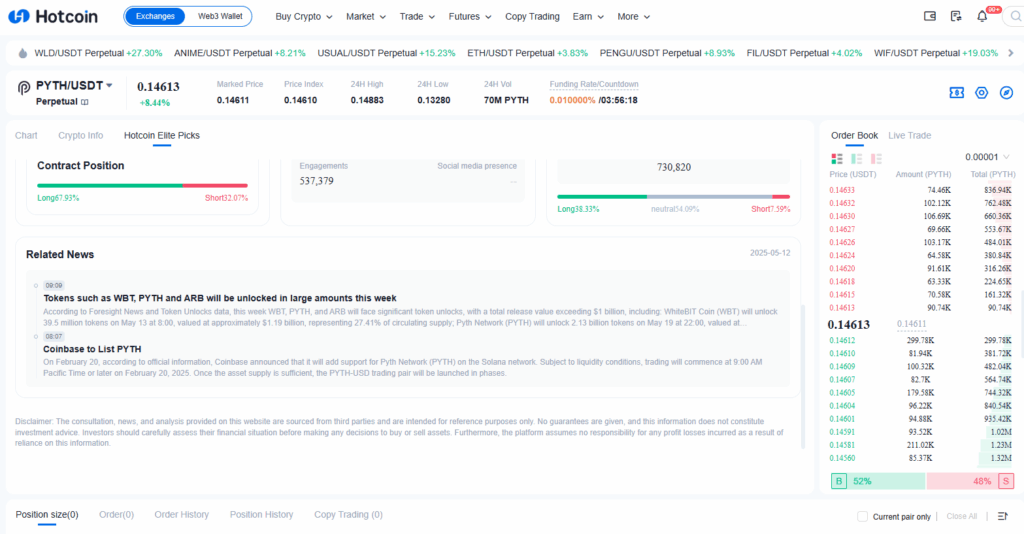Open USUAL/USDT Perpetual ticker link
Screen dimensions: 1024x534
387,53
